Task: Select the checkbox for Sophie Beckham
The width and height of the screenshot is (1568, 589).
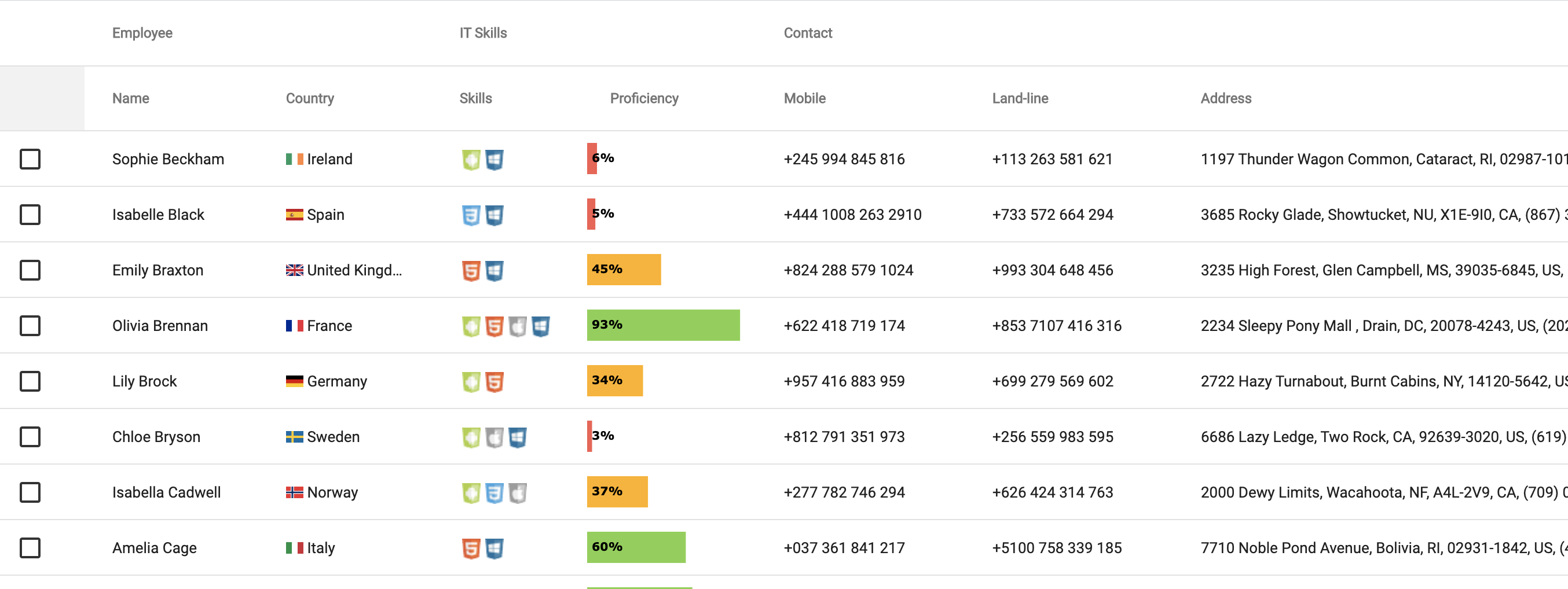Action: click(x=30, y=160)
